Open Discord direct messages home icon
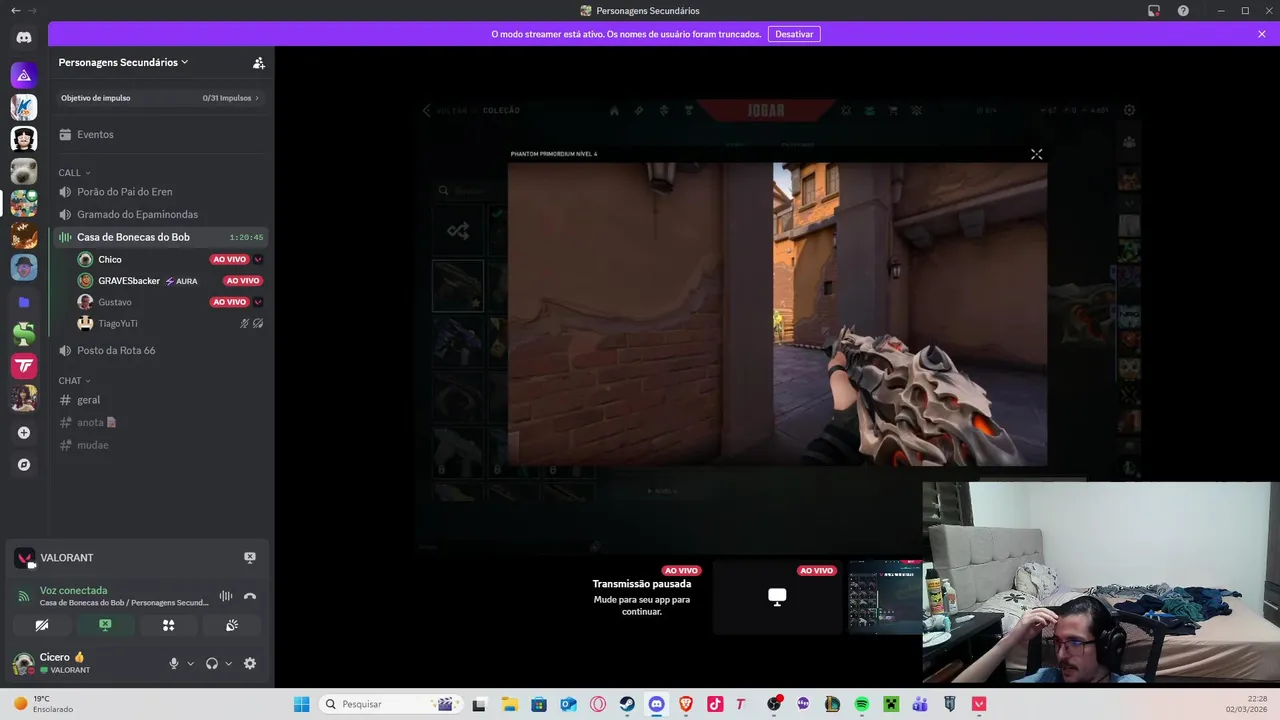The width and height of the screenshot is (1280, 720). tap(24, 38)
